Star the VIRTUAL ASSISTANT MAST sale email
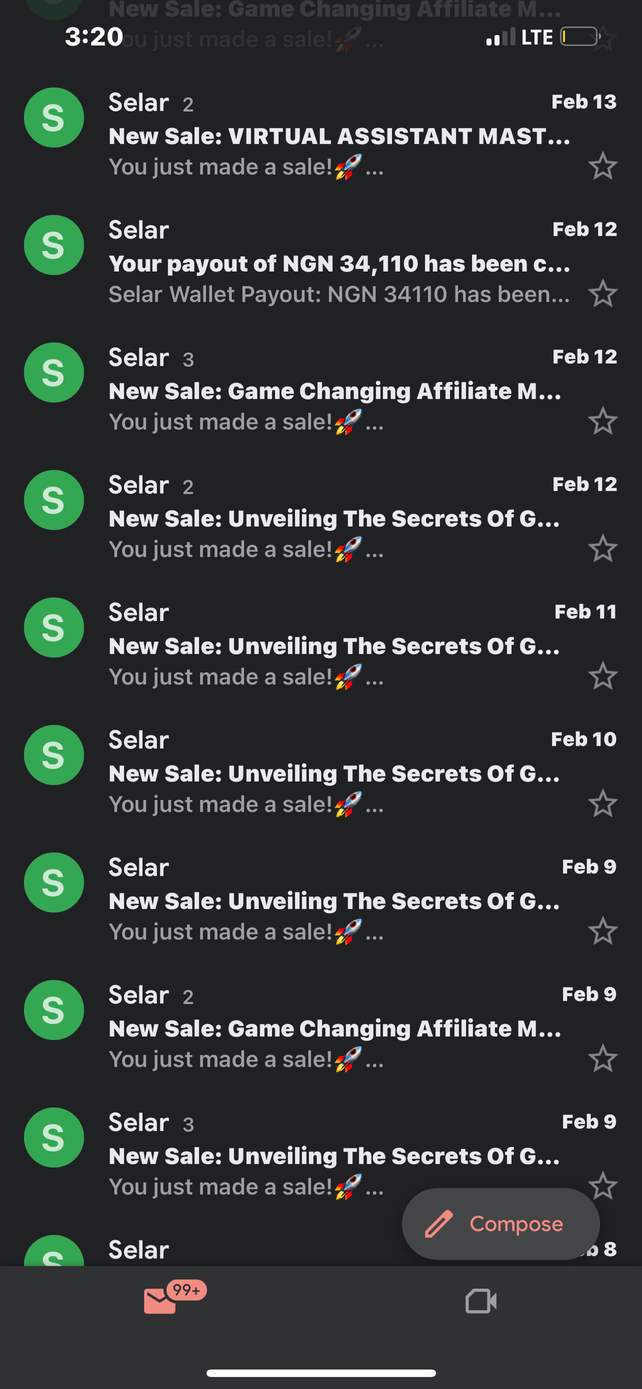 [602, 166]
